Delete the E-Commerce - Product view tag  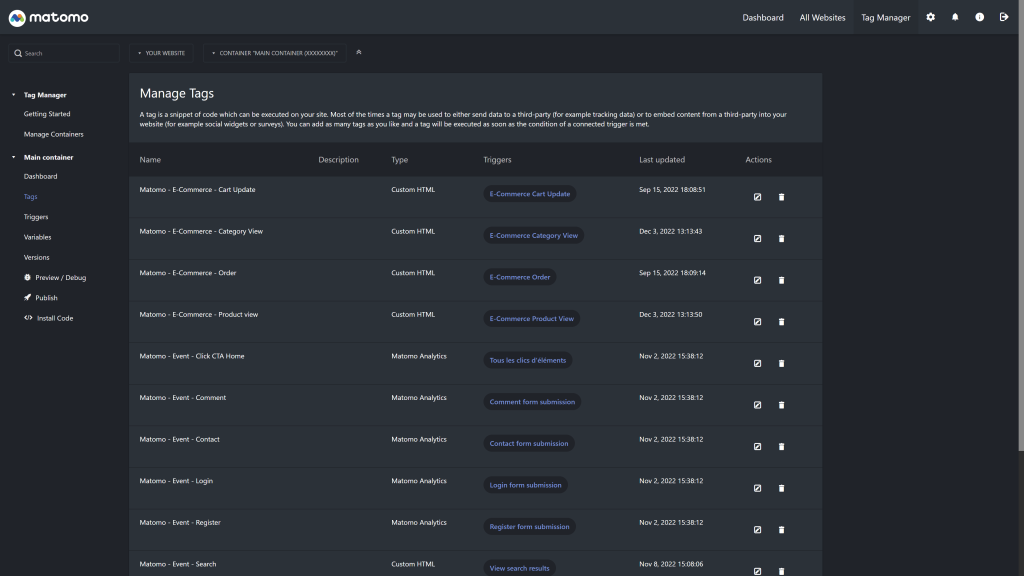(x=782, y=322)
